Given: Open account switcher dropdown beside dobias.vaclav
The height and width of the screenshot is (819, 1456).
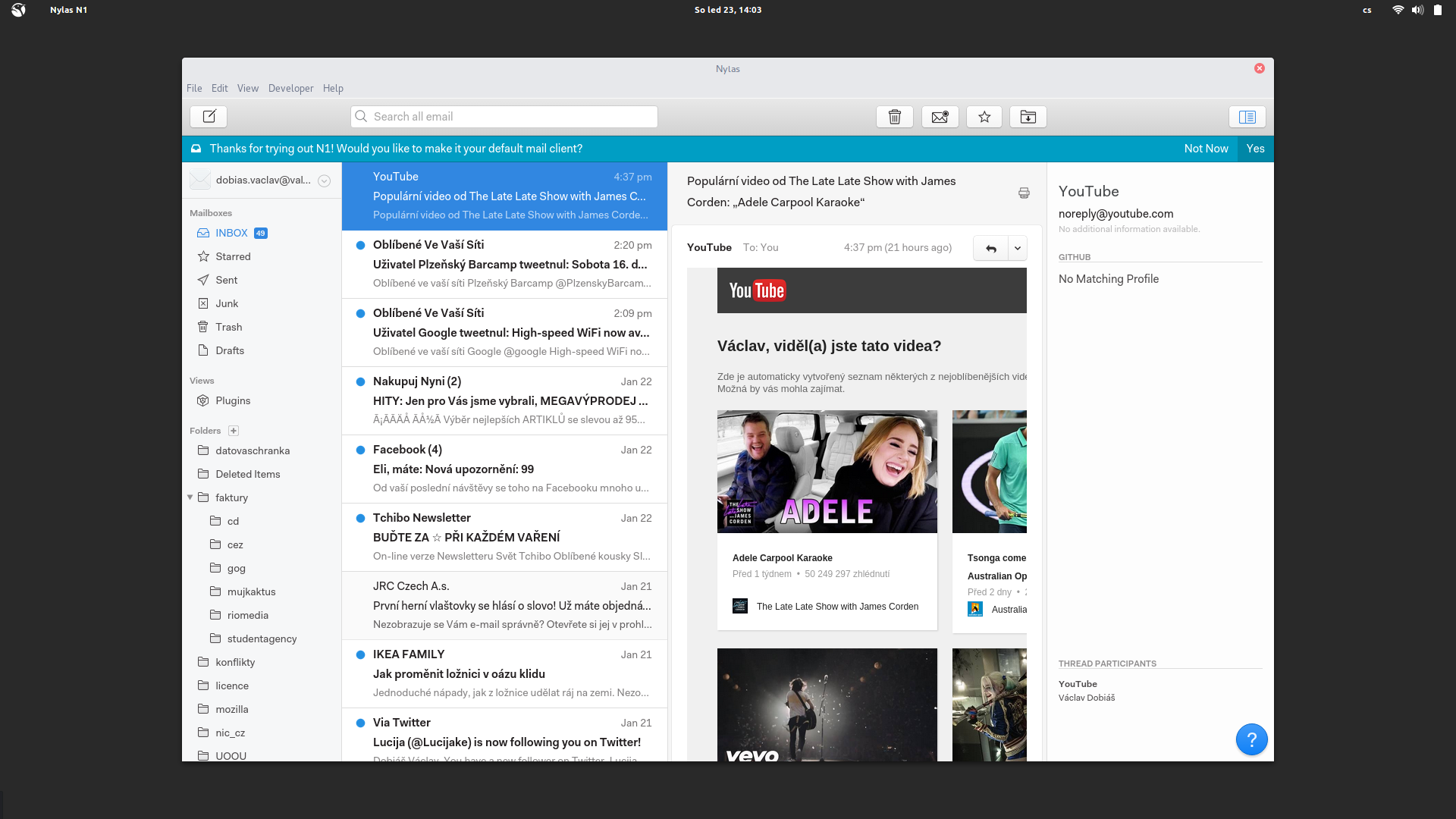Looking at the screenshot, I should click(324, 180).
